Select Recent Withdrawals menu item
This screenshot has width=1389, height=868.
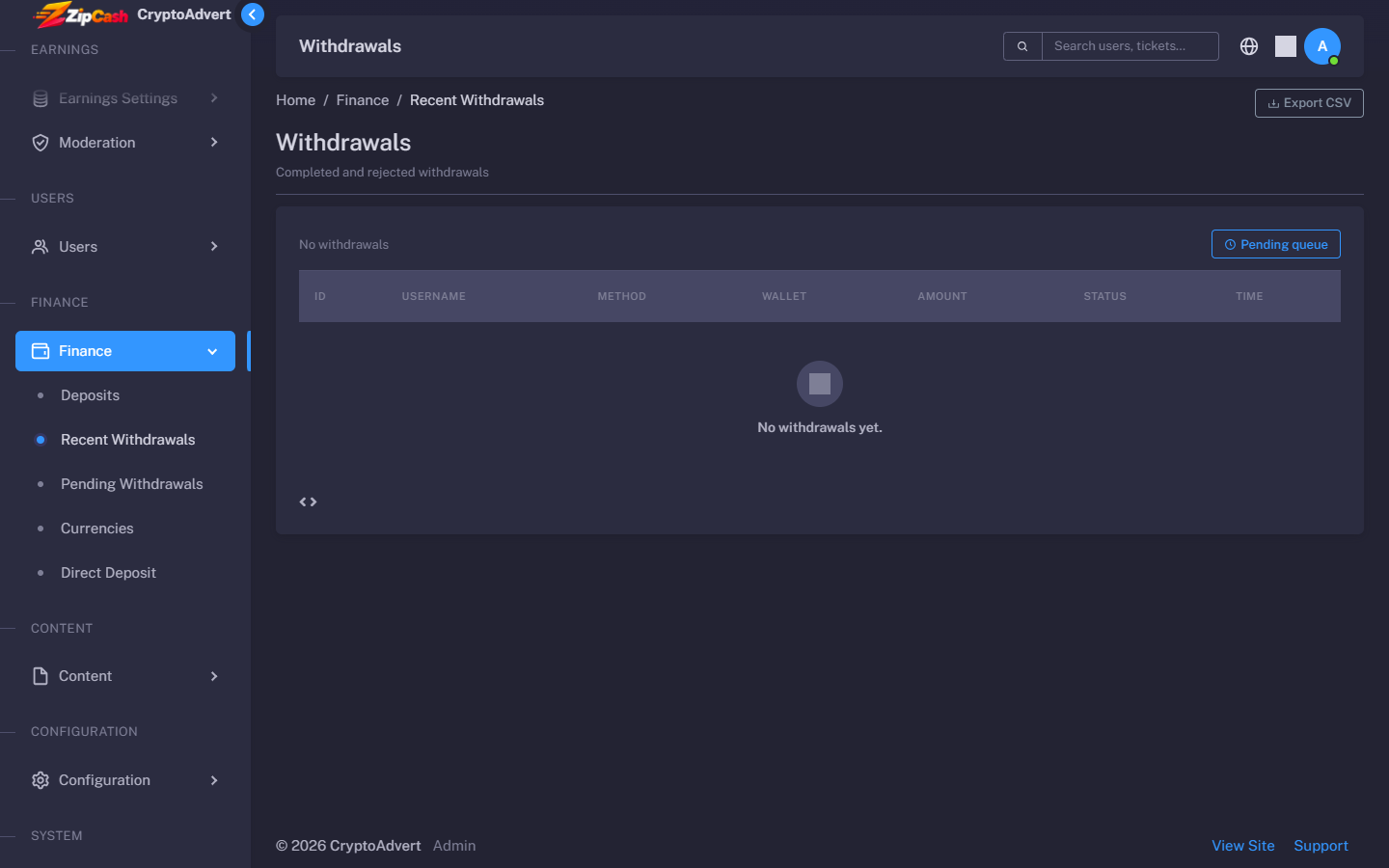[127, 440]
